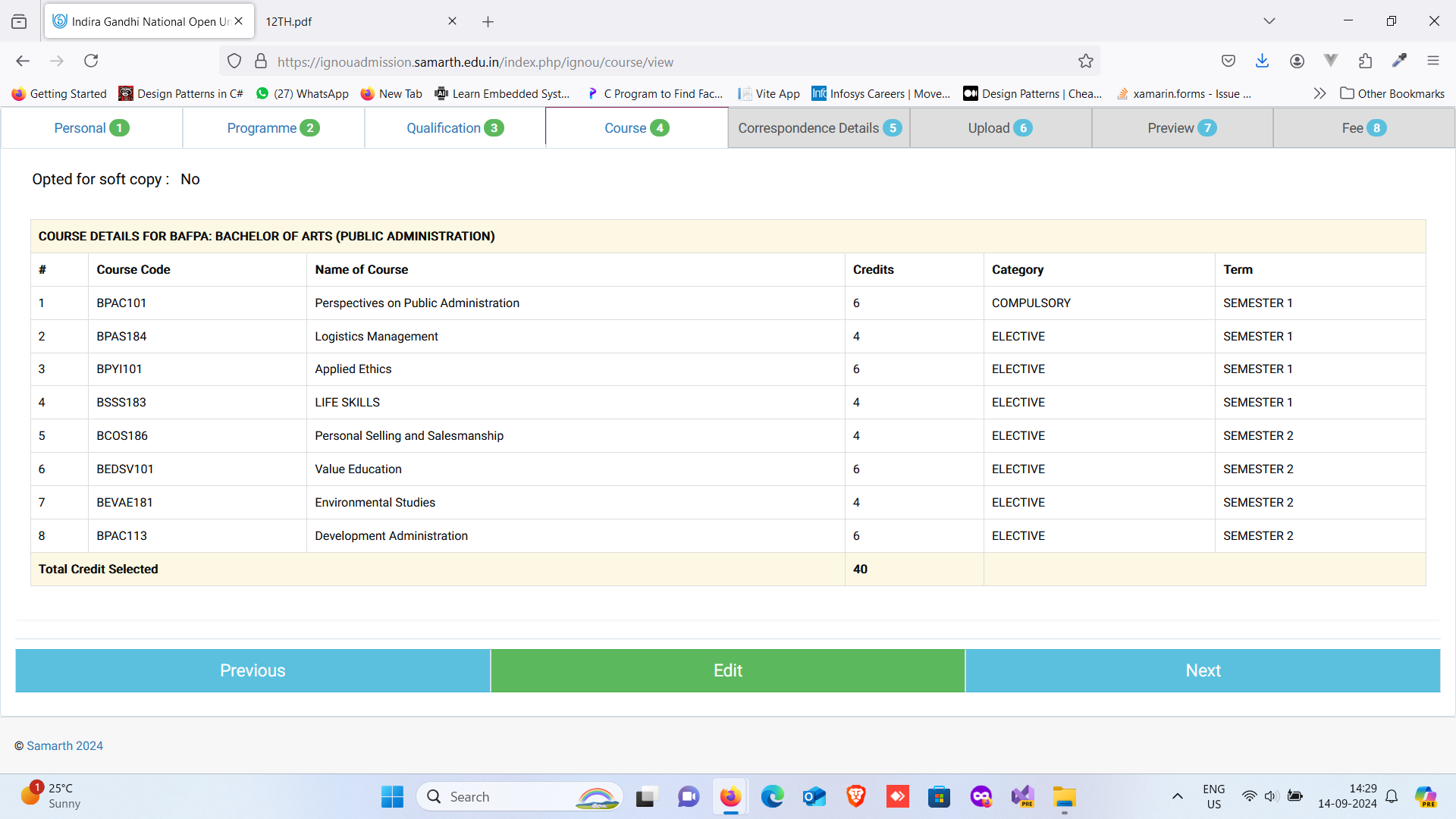The width and height of the screenshot is (1456, 819).
Task: Open the Vite App bookmark
Action: pos(769,93)
